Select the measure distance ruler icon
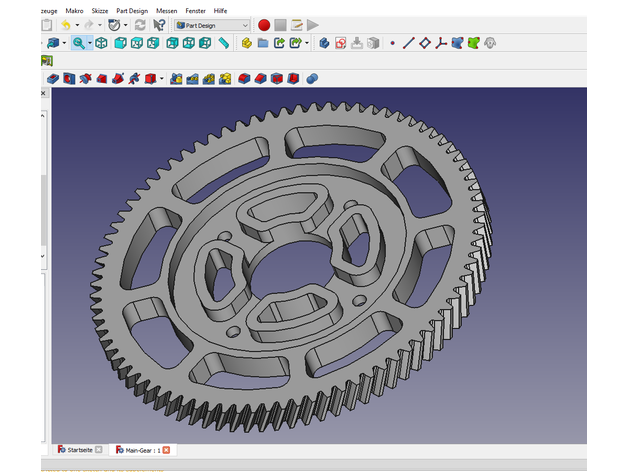The image size is (628, 472). [x=223, y=43]
